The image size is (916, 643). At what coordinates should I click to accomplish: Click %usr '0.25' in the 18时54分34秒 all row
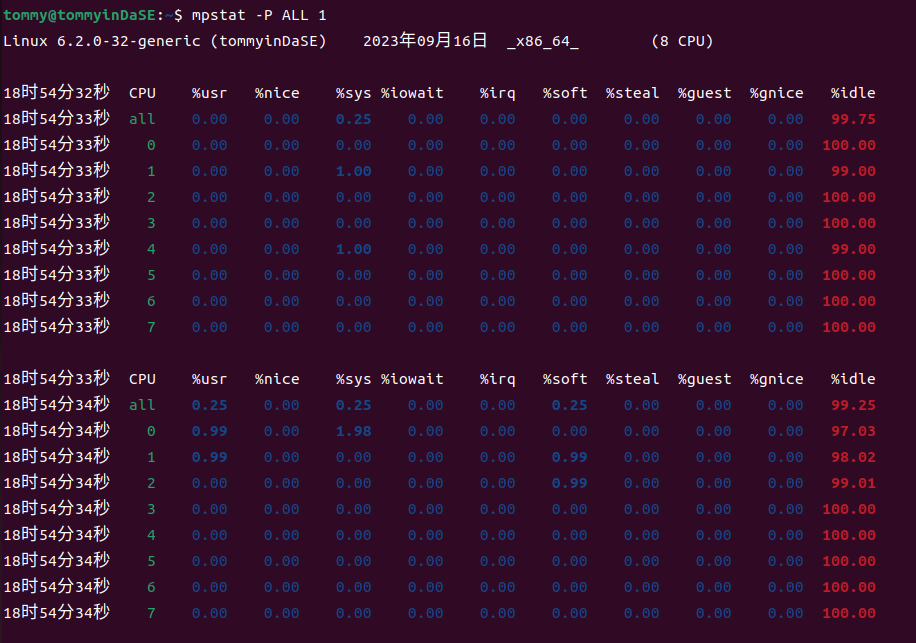(x=209, y=405)
